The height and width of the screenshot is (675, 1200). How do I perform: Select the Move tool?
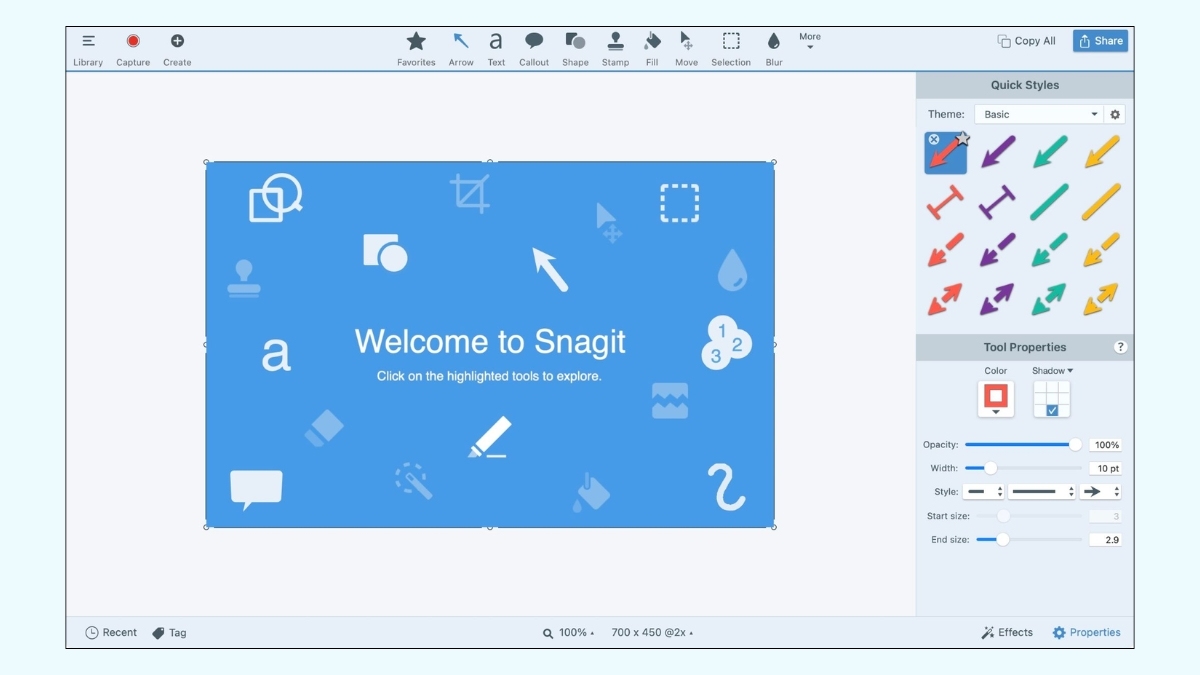point(686,49)
